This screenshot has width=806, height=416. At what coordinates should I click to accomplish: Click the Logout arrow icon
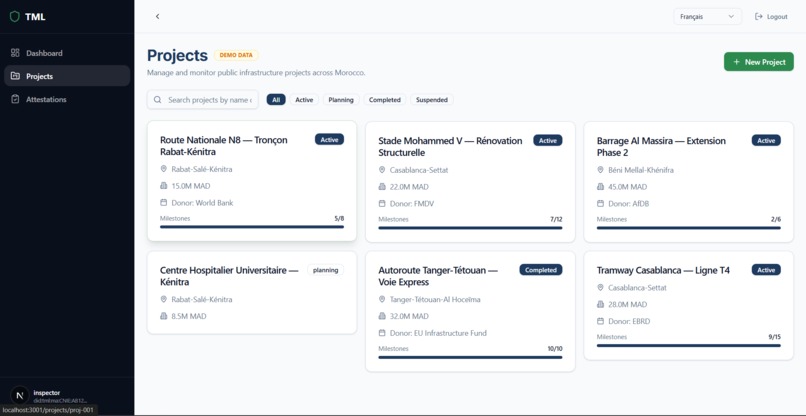pos(758,16)
